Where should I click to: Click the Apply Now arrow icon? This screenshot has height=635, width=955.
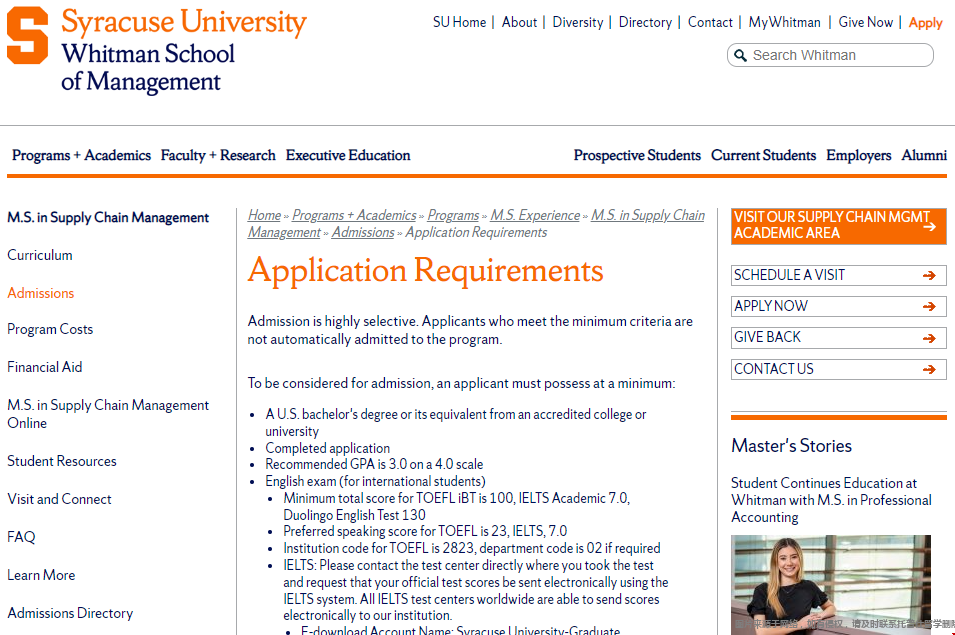pos(929,306)
